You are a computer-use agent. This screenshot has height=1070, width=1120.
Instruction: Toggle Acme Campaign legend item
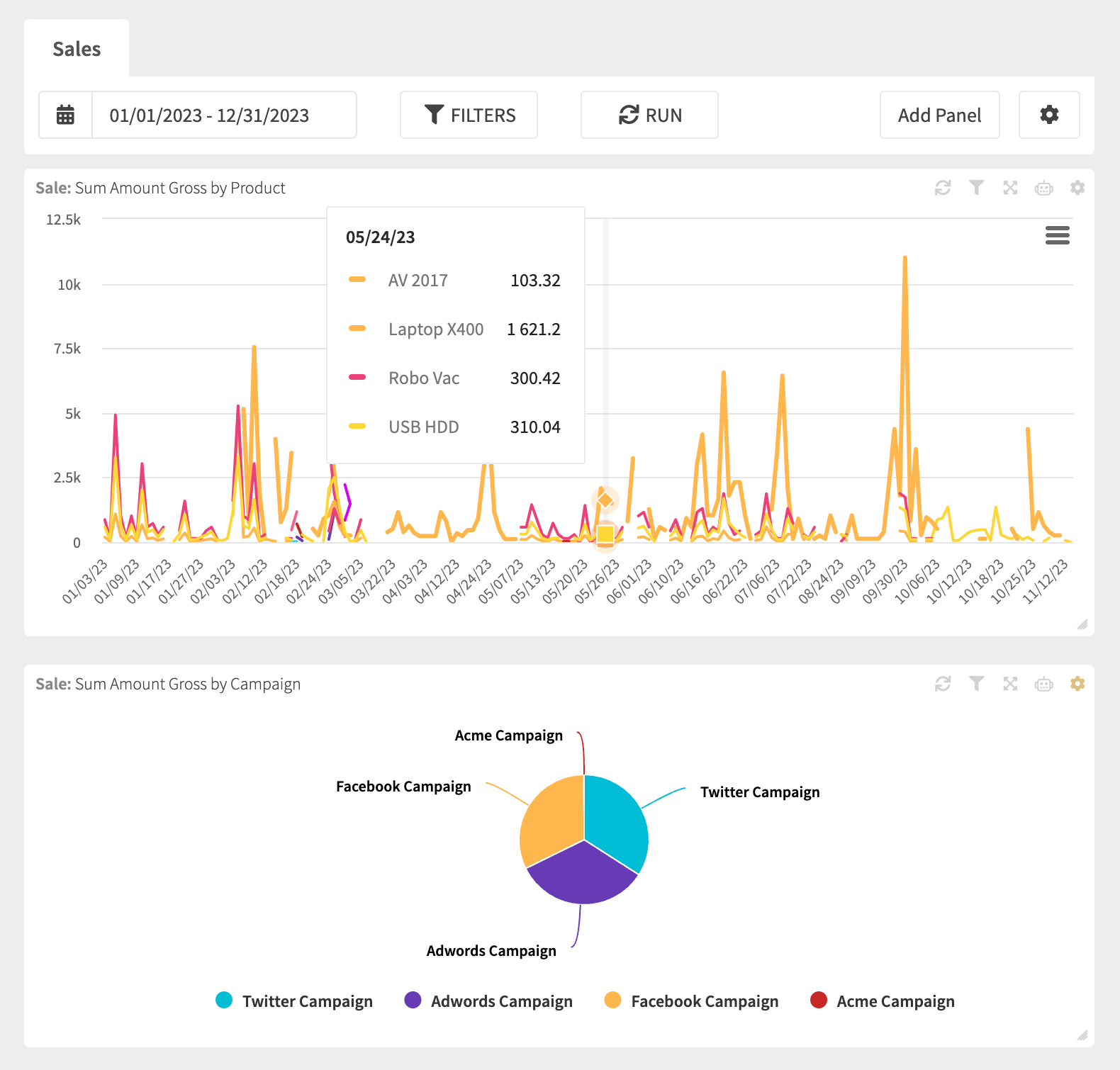[x=883, y=1001]
